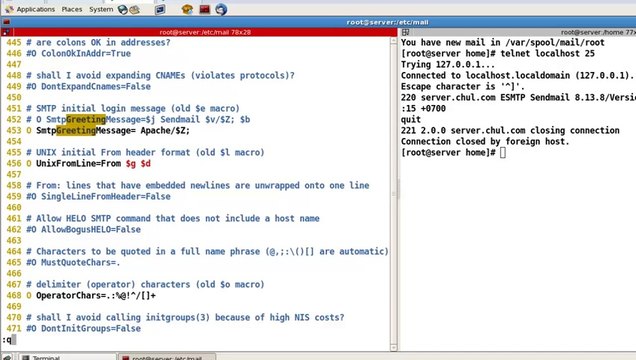Launch the email client panel icon
The image size is (636, 360).
tap(134, 9)
